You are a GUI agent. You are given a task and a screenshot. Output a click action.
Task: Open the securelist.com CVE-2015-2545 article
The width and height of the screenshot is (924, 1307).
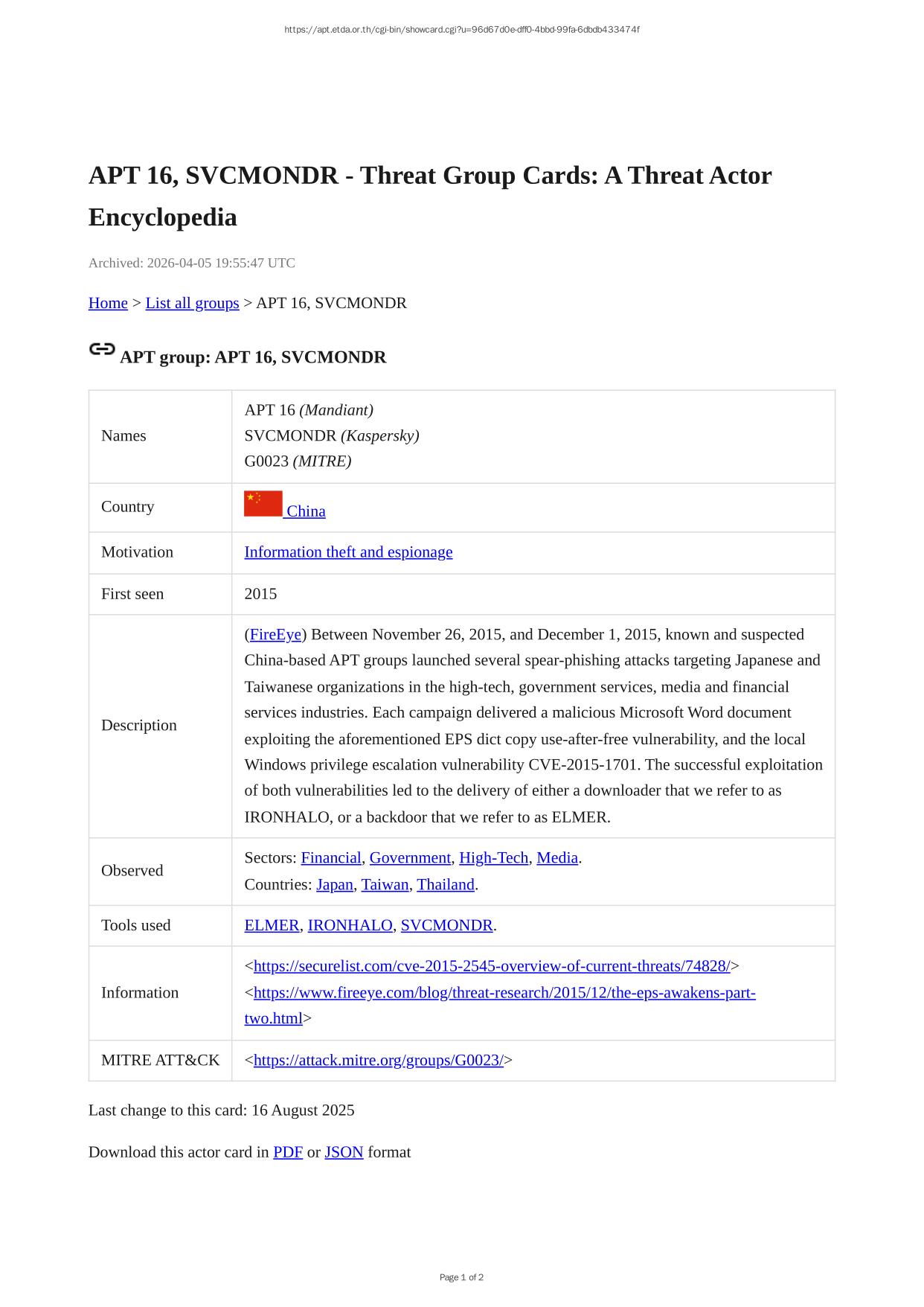(x=492, y=967)
